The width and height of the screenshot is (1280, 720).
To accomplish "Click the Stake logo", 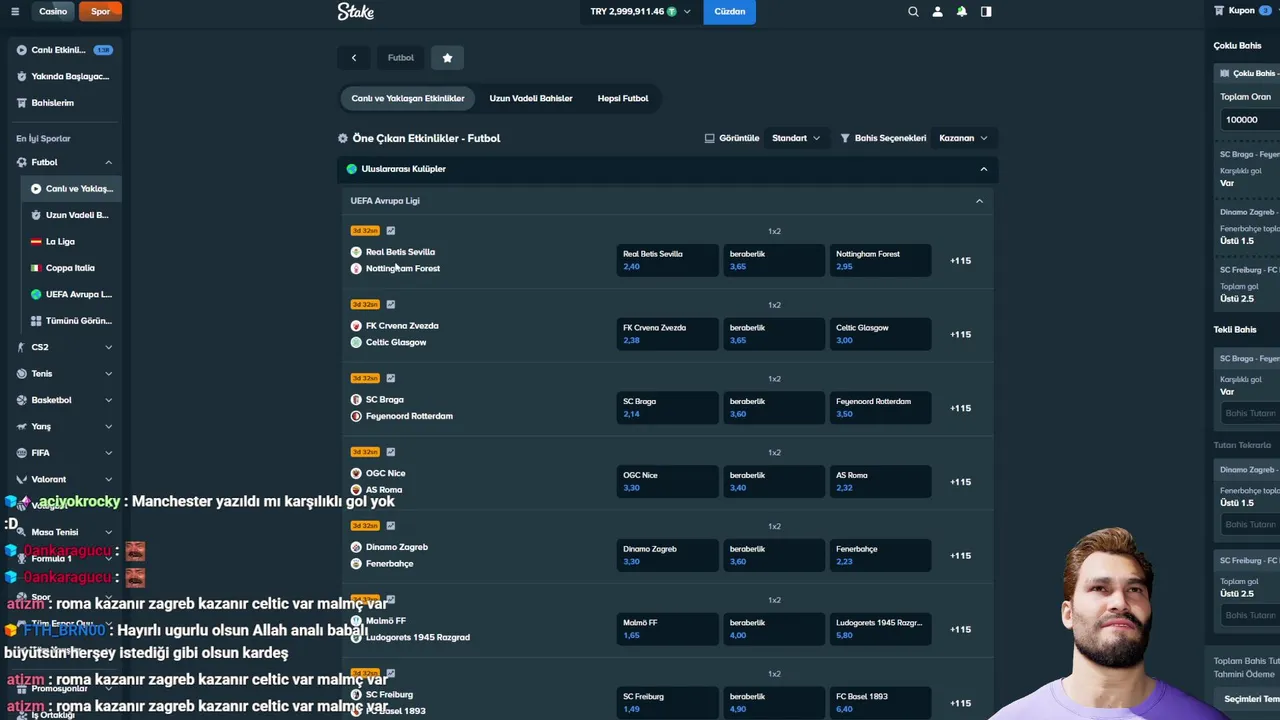I will [x=355, y=12].
